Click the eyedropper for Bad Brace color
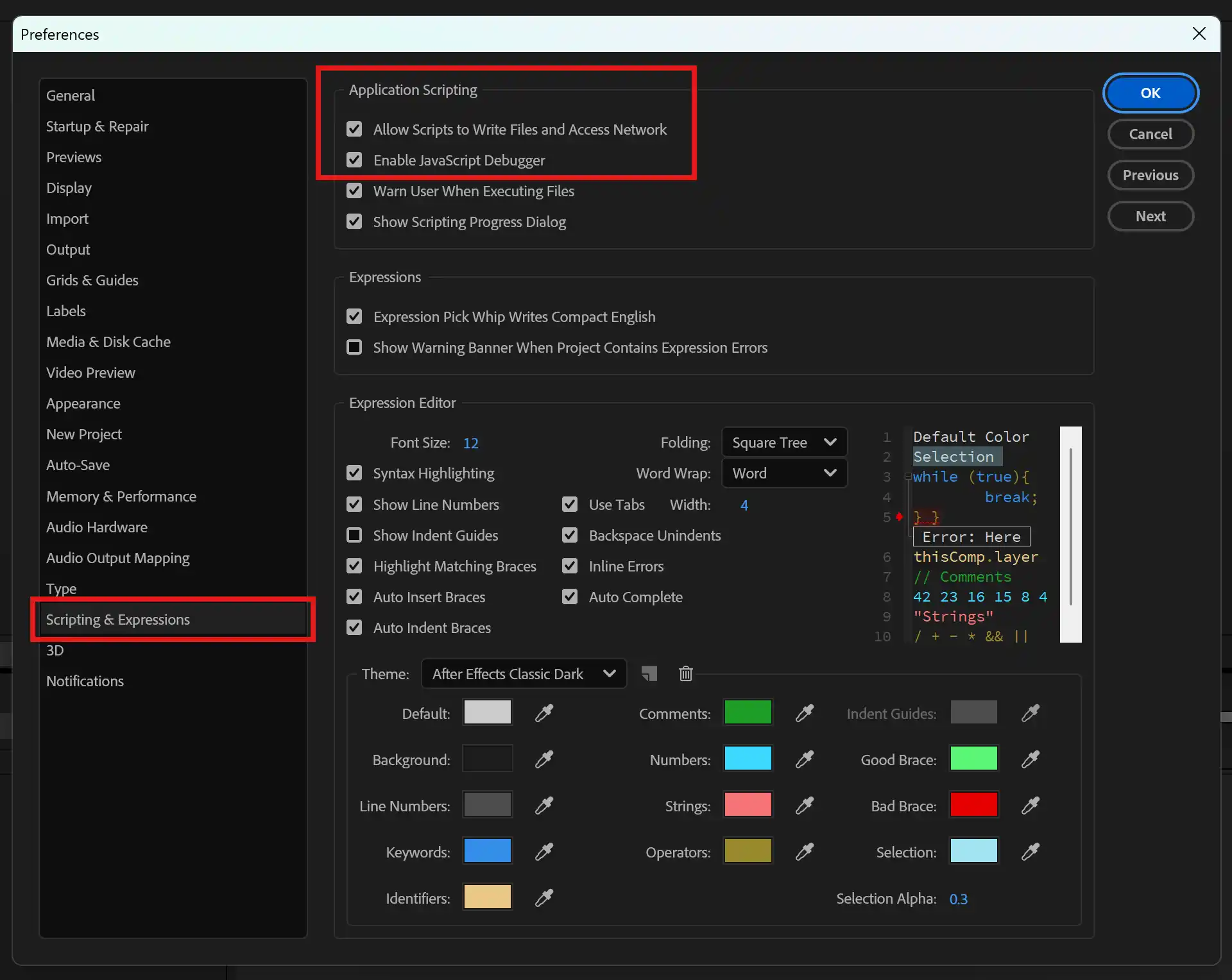Screen dimensions: 1232x980 (1031, 805)
